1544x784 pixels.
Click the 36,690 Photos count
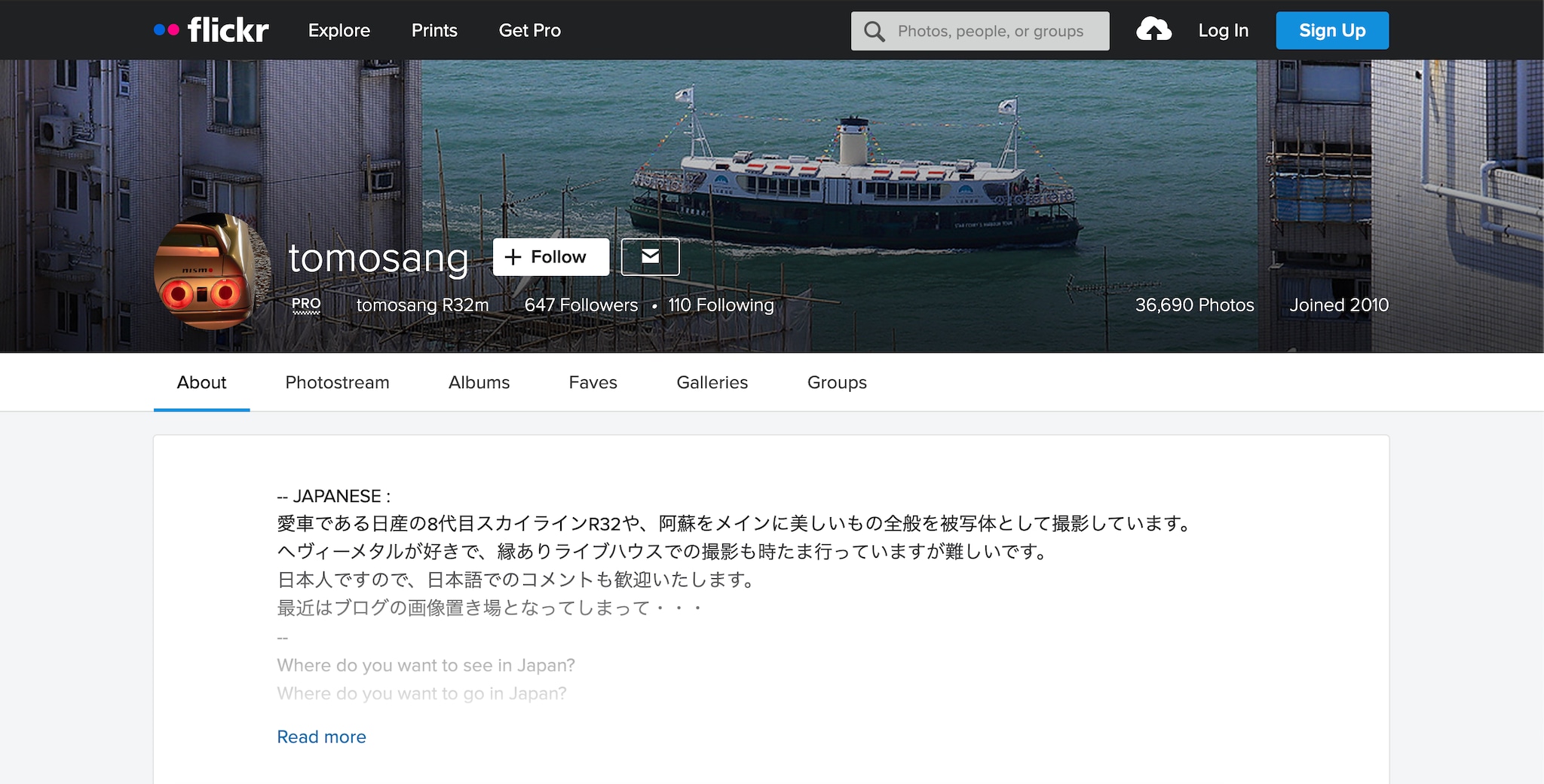click(1195, 305)
